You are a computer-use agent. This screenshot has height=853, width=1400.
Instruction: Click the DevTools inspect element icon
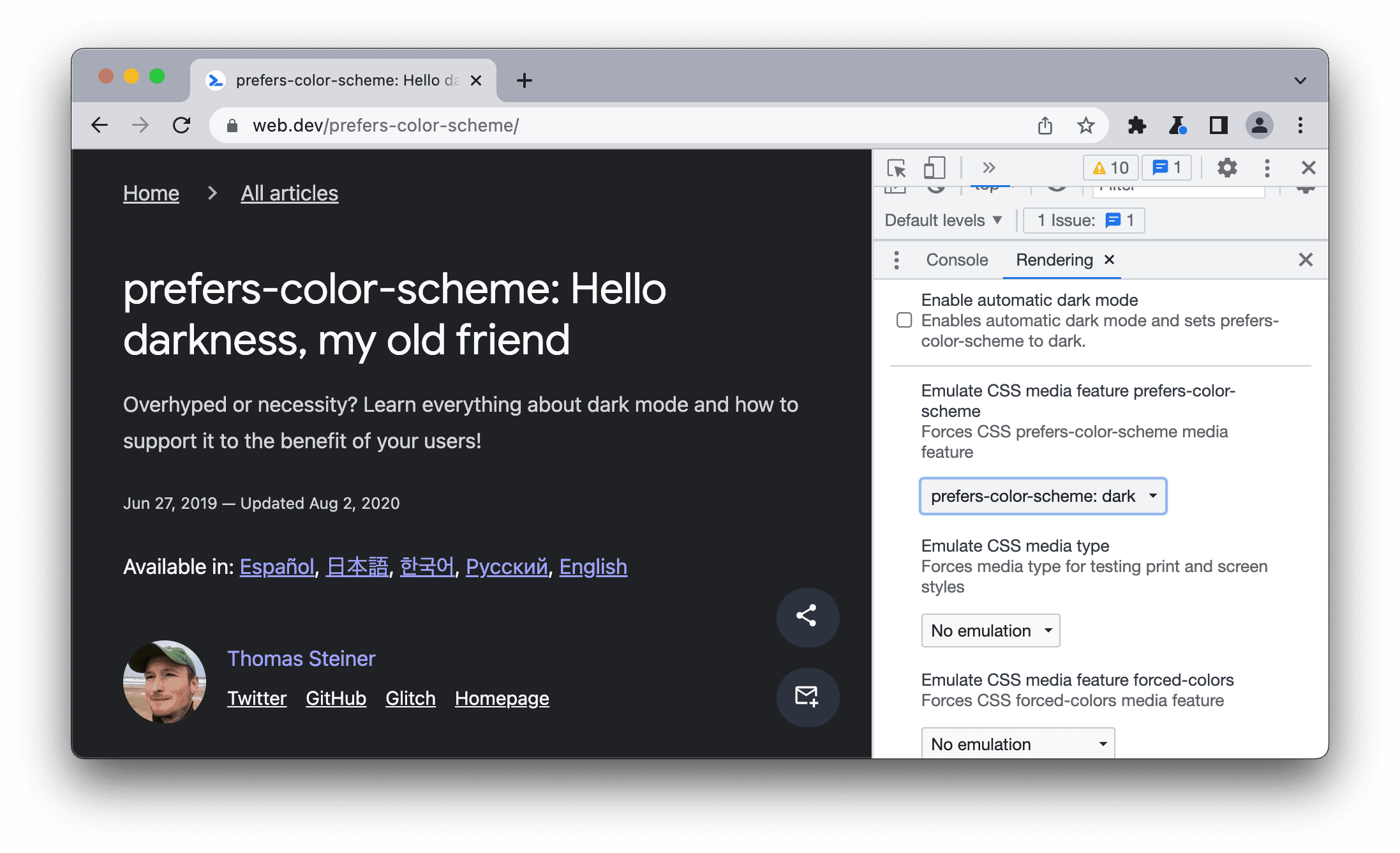(x=898, y=167)
